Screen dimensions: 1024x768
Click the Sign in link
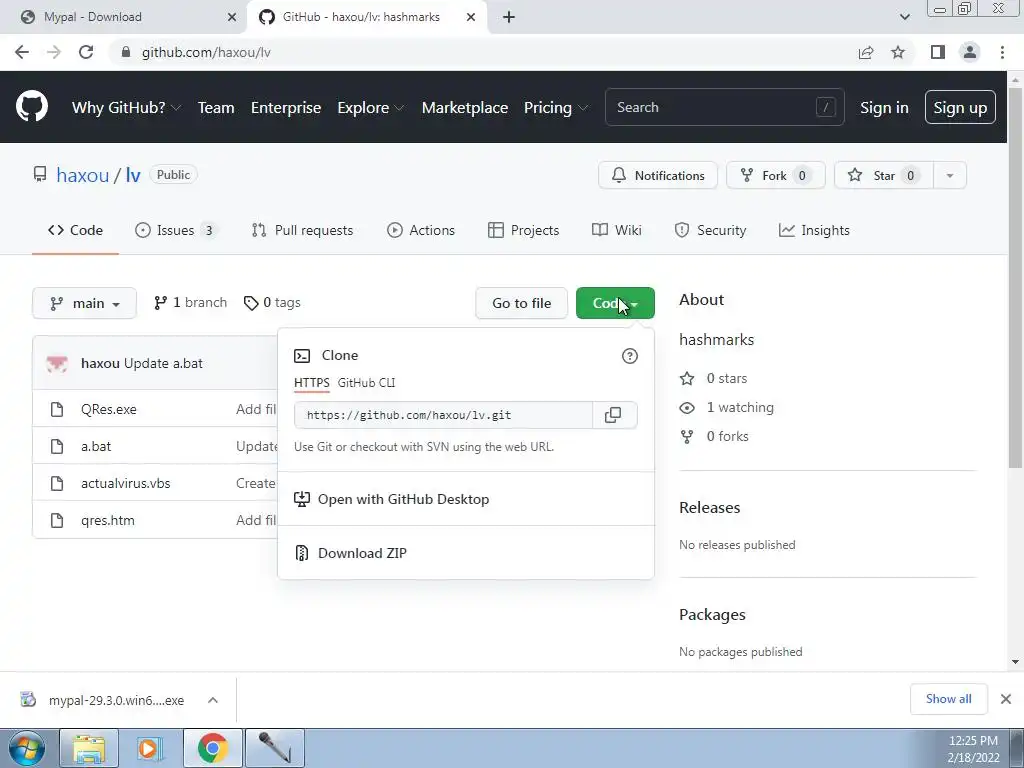pos(884,108)
